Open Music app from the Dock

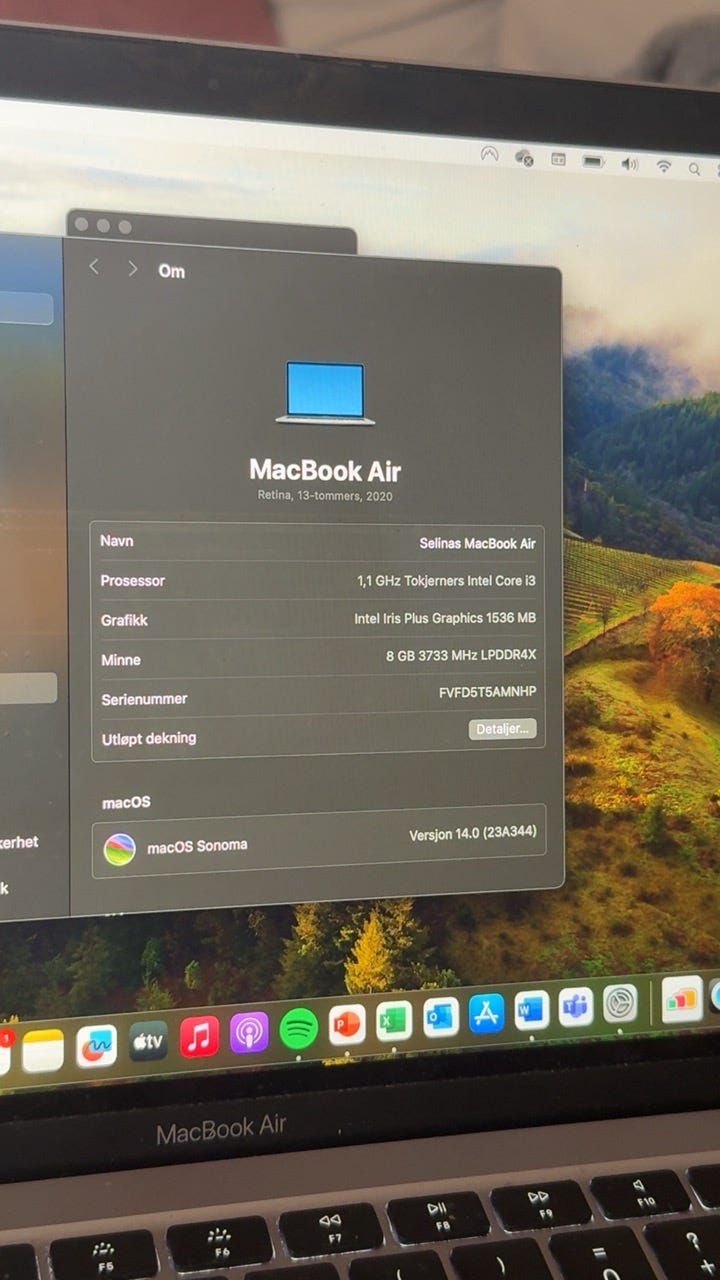(x=199, y=1036)
